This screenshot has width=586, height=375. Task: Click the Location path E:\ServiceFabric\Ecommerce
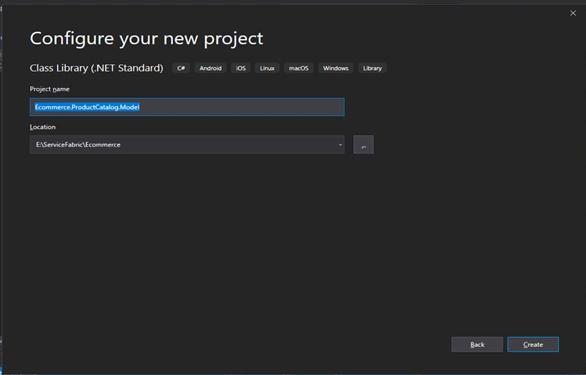(x=78, y=145)
